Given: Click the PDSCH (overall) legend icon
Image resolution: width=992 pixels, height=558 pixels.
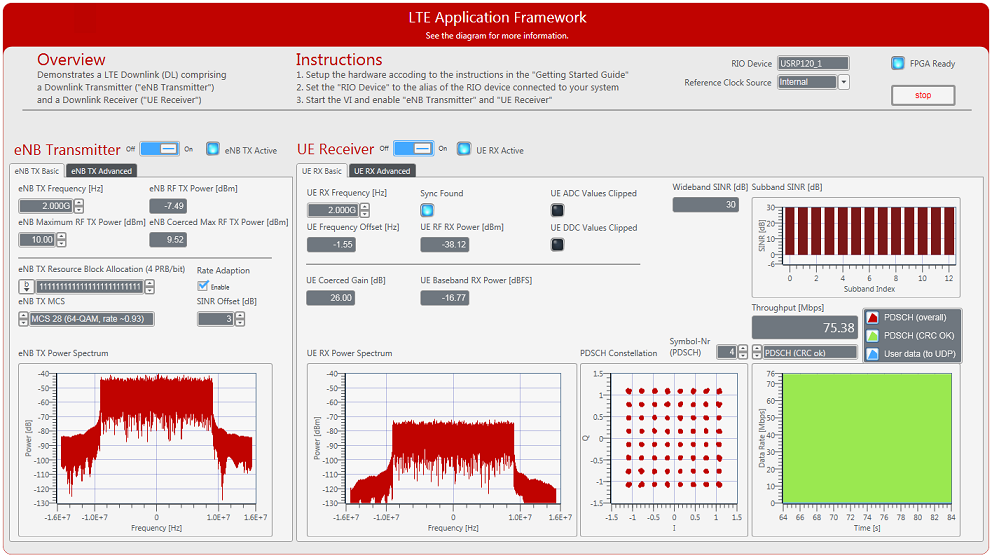Looking at the screenshot, I should tap(872, 318).
